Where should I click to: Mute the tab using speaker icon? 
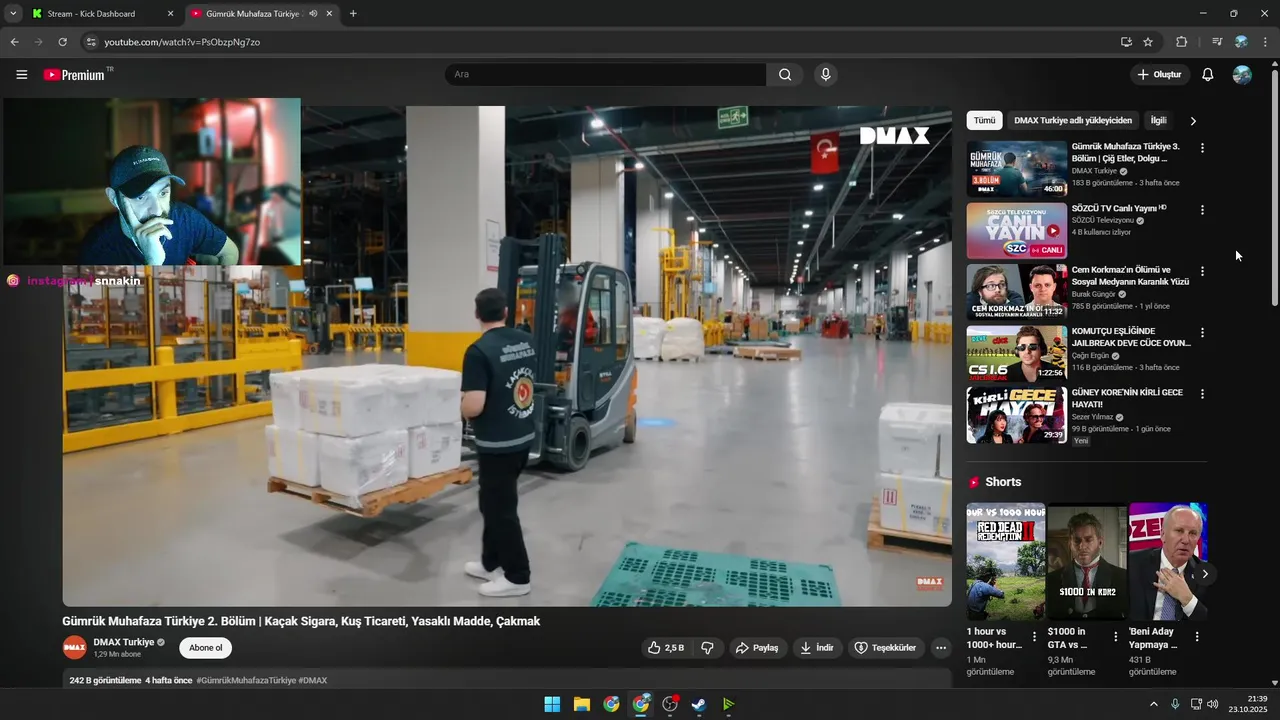[313, 14]
